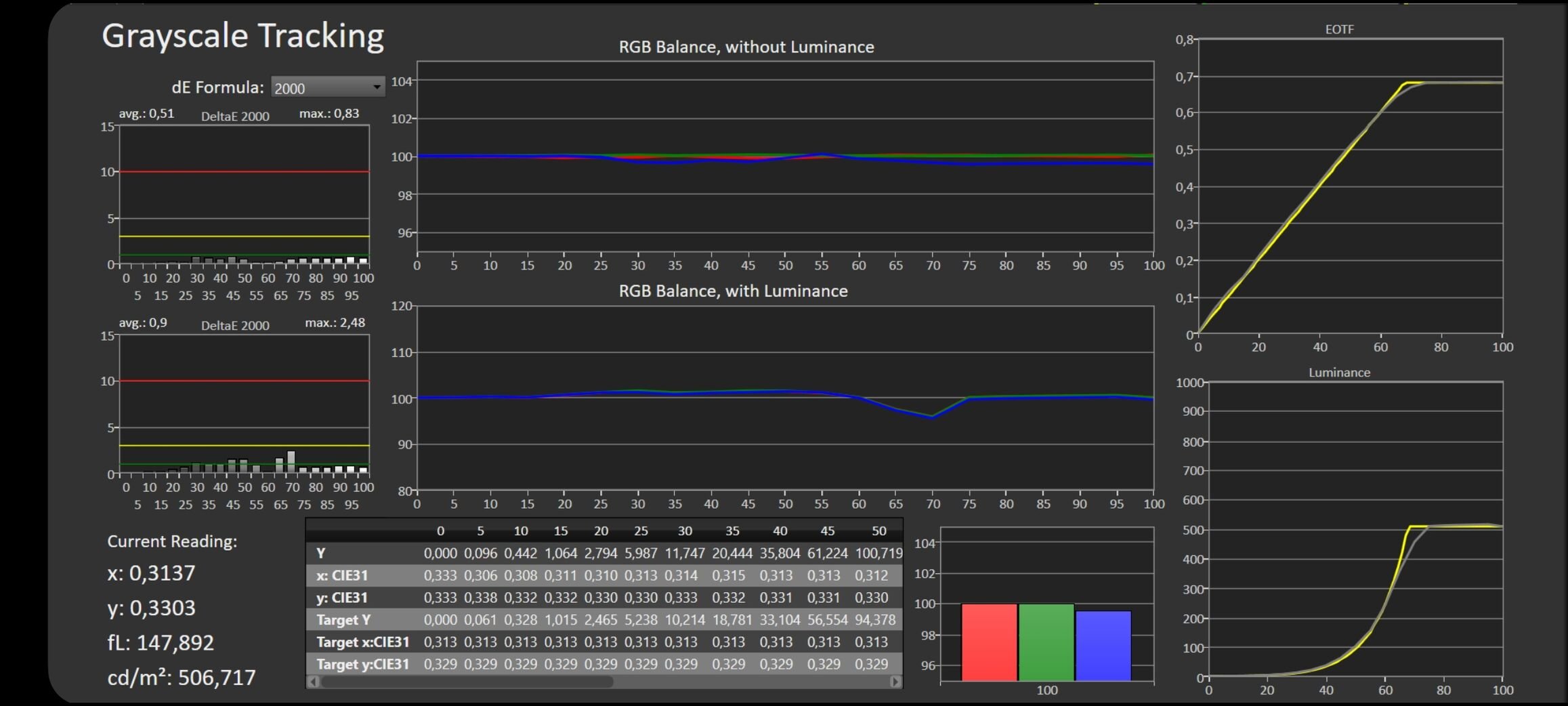This screenshot has width=1568, height=706.
Task: Click the table's right scroll arrow
Action: point(895,682)
